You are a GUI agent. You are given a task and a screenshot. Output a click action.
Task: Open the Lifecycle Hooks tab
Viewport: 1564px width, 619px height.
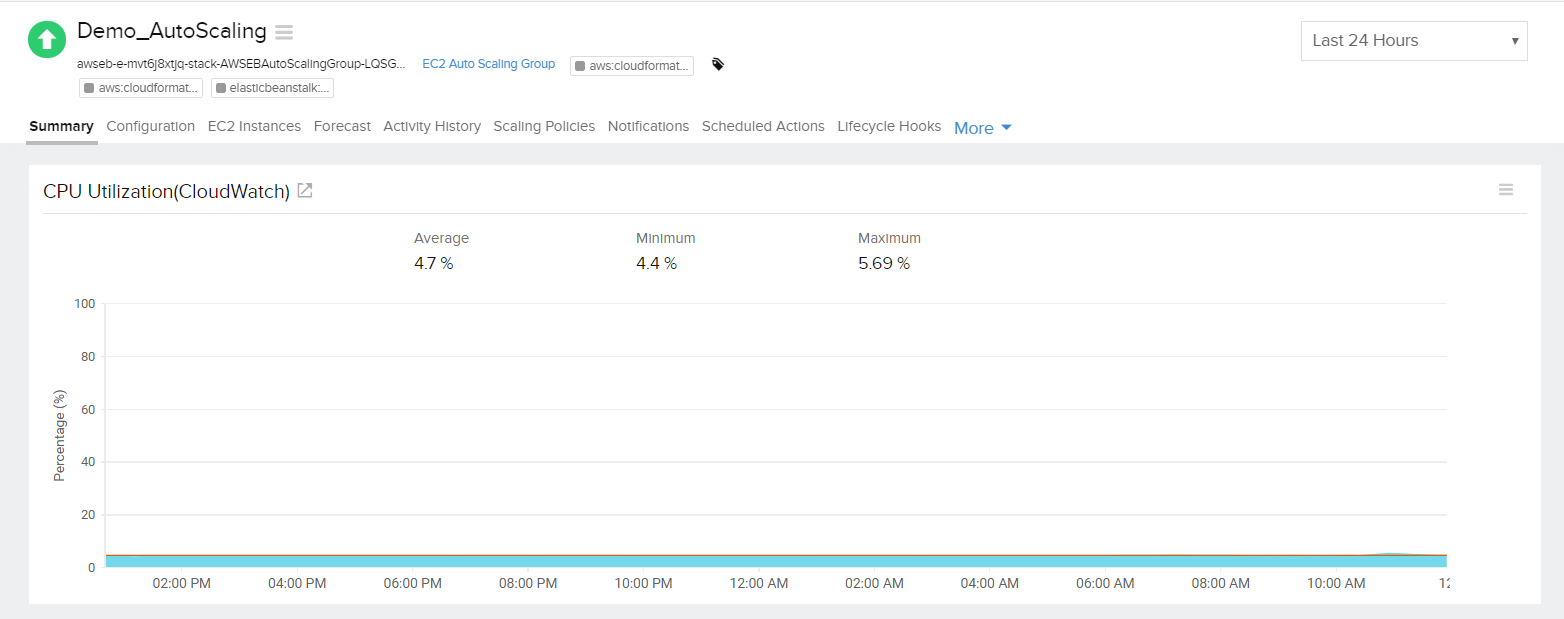889,126
